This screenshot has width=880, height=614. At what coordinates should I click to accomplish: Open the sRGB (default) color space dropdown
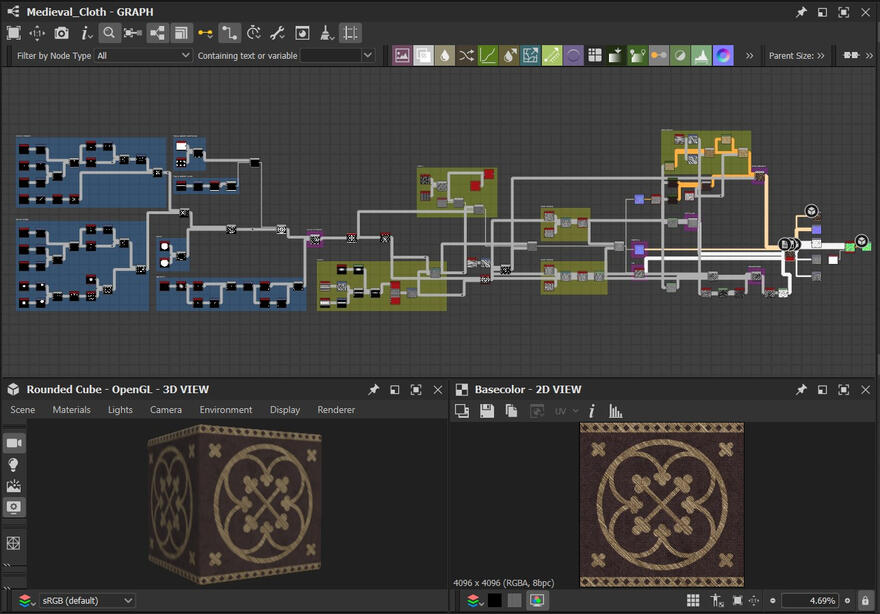86,600
